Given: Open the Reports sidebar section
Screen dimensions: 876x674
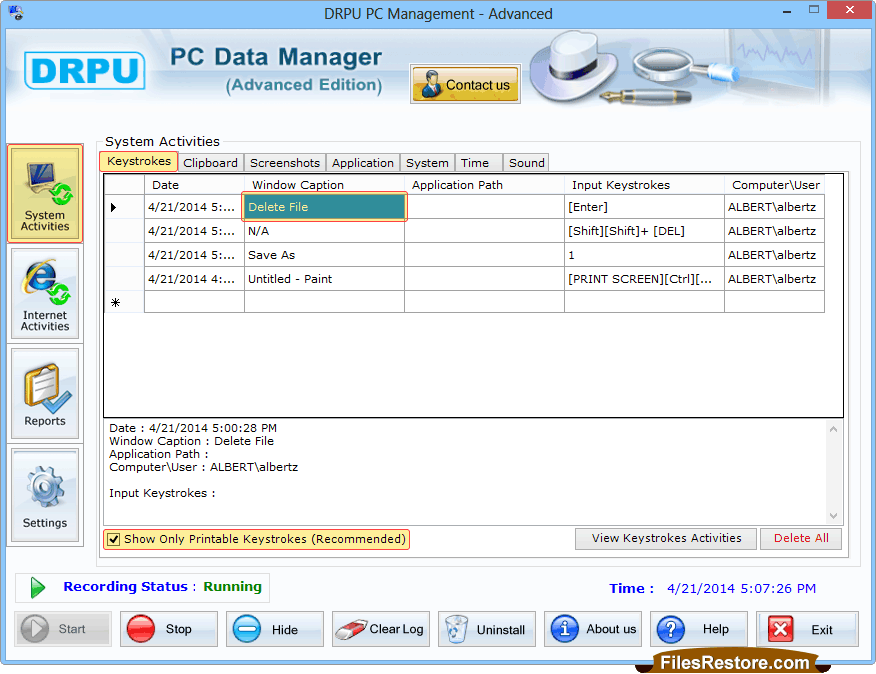Looking at the screenshot, I should (x=45, y=393).
